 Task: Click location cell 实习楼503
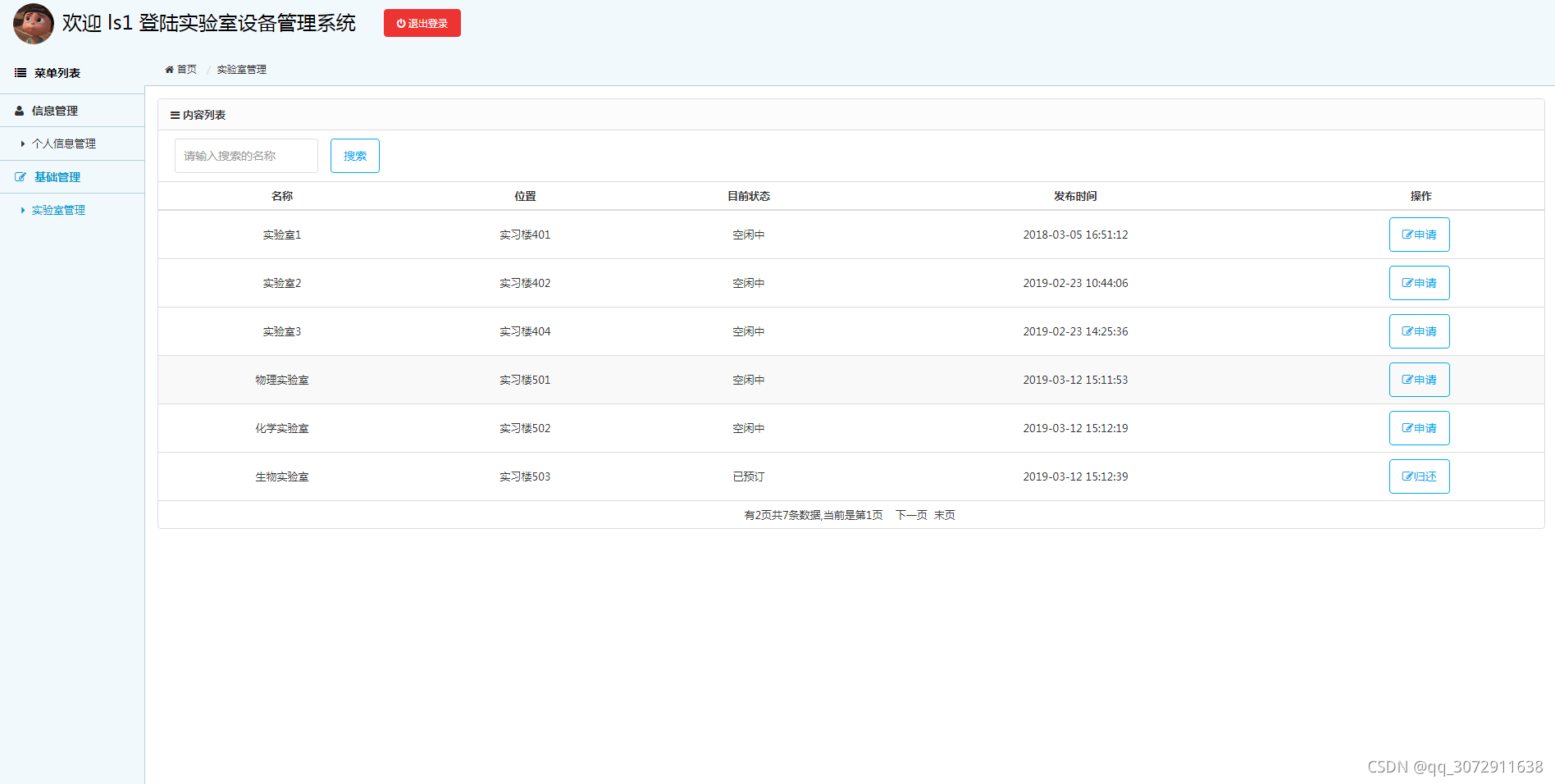point(525,476)
